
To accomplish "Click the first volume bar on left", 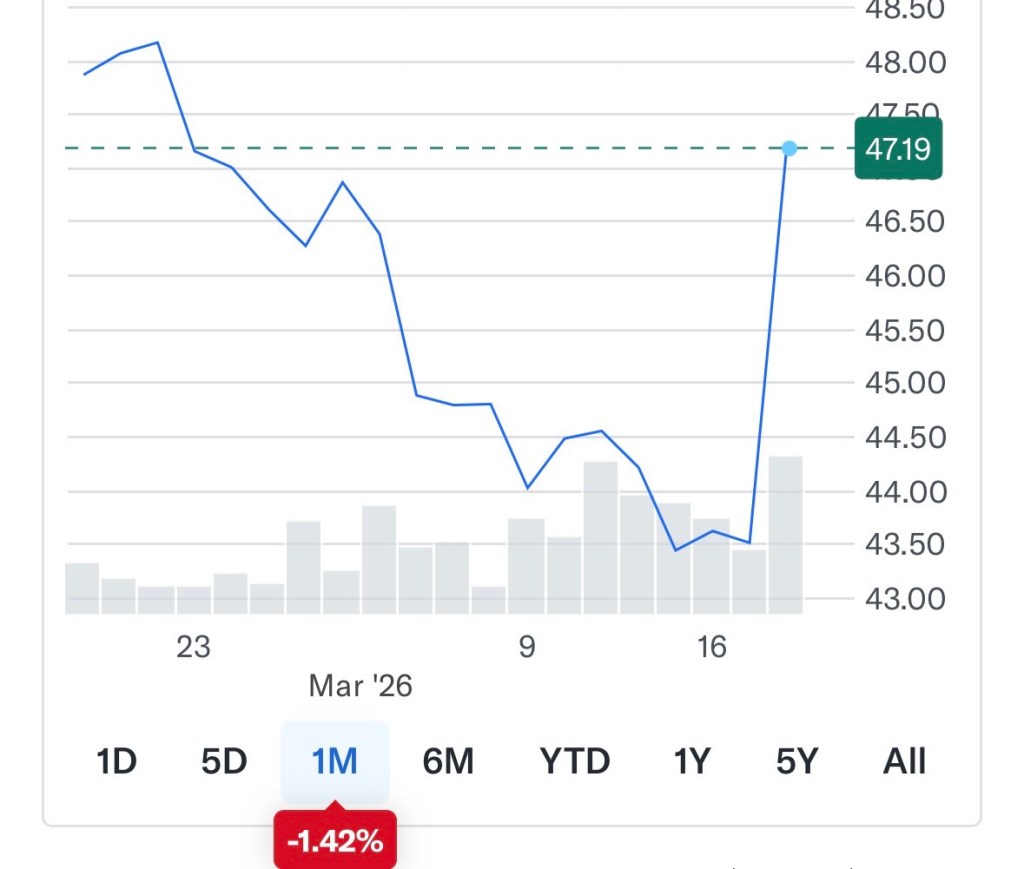I will (82, 588).
